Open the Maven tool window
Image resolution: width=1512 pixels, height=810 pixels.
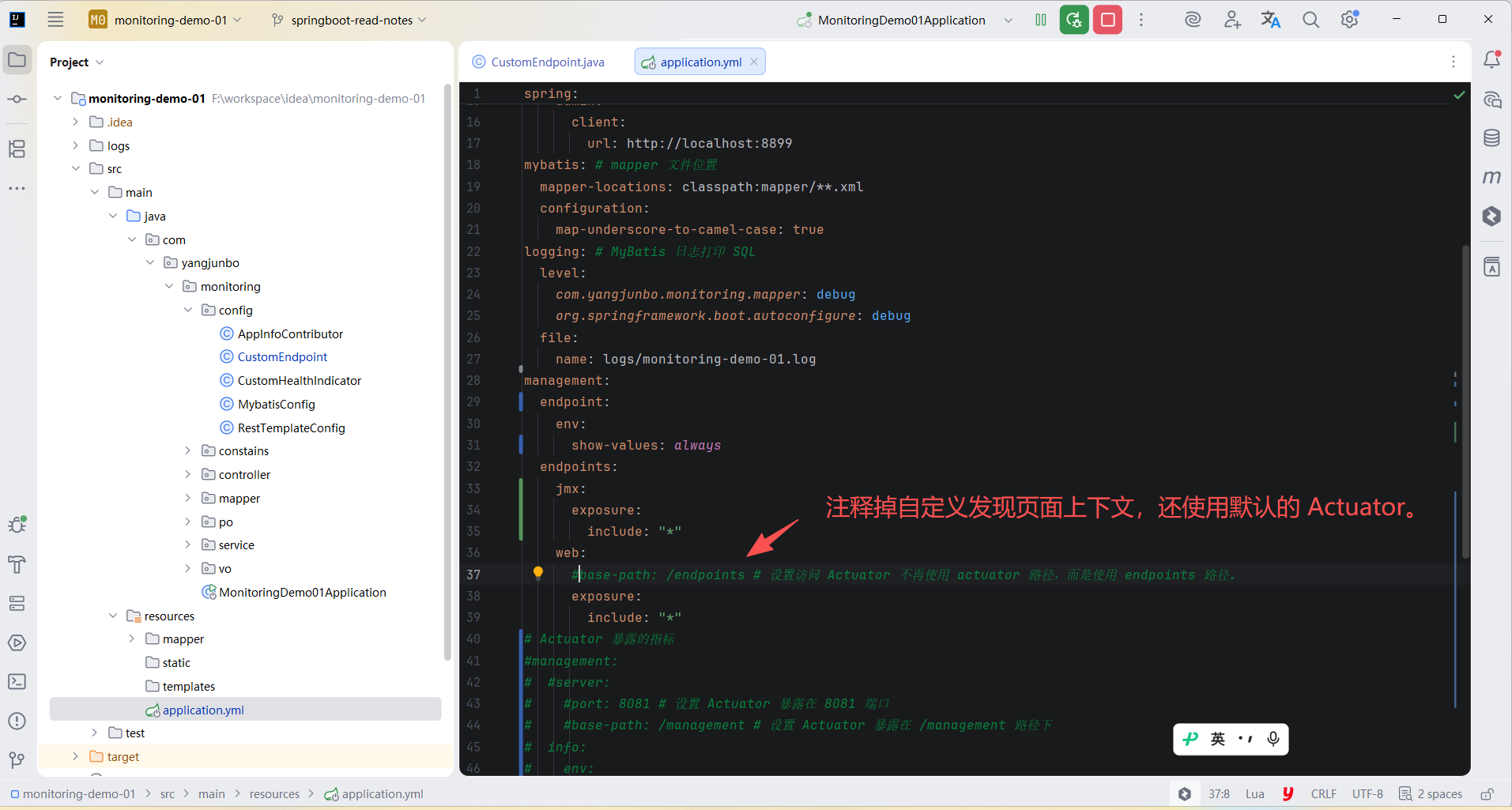pyautogui.click(x=1492, y=177)
